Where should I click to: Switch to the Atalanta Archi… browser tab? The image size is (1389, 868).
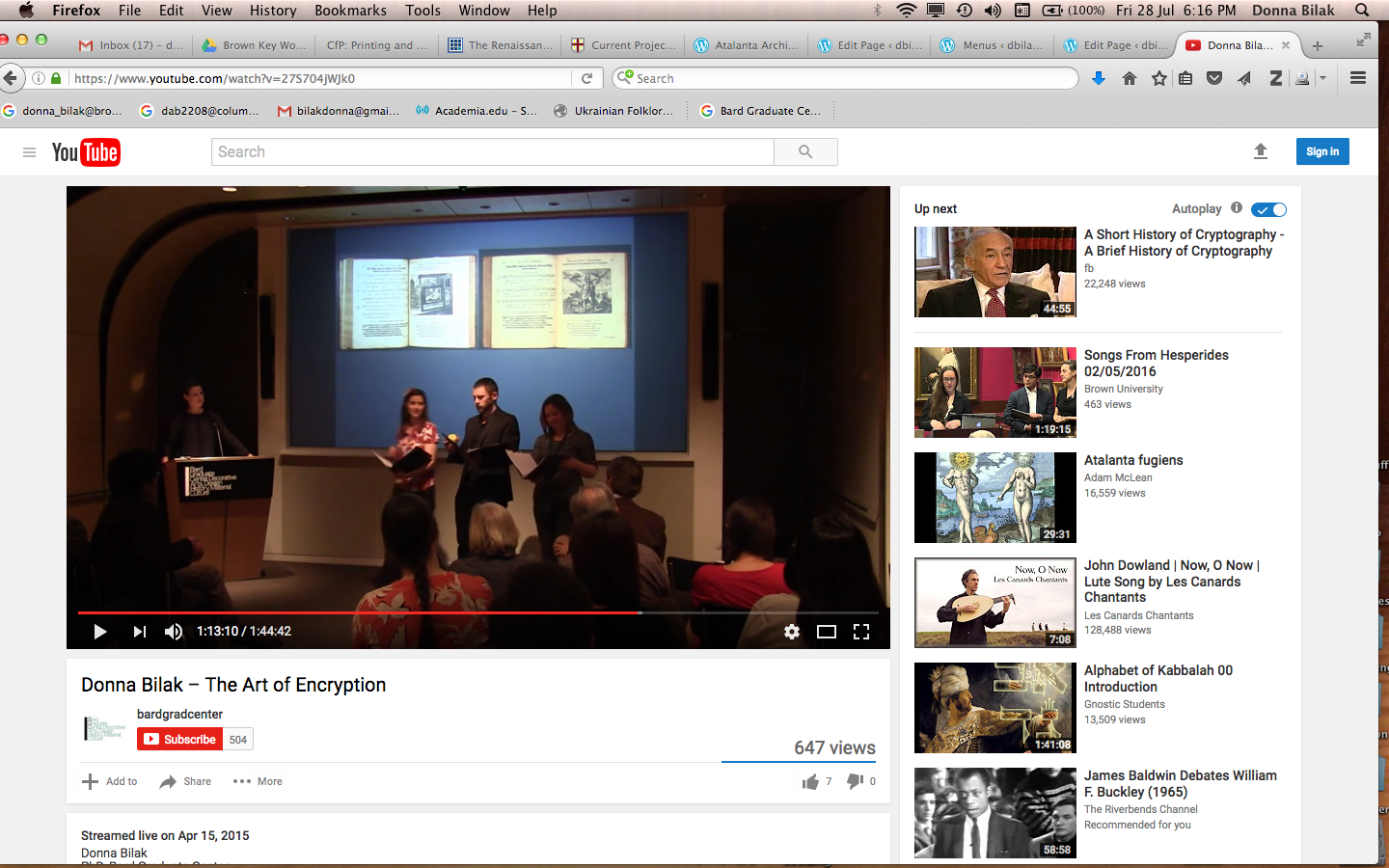[747, 45]
